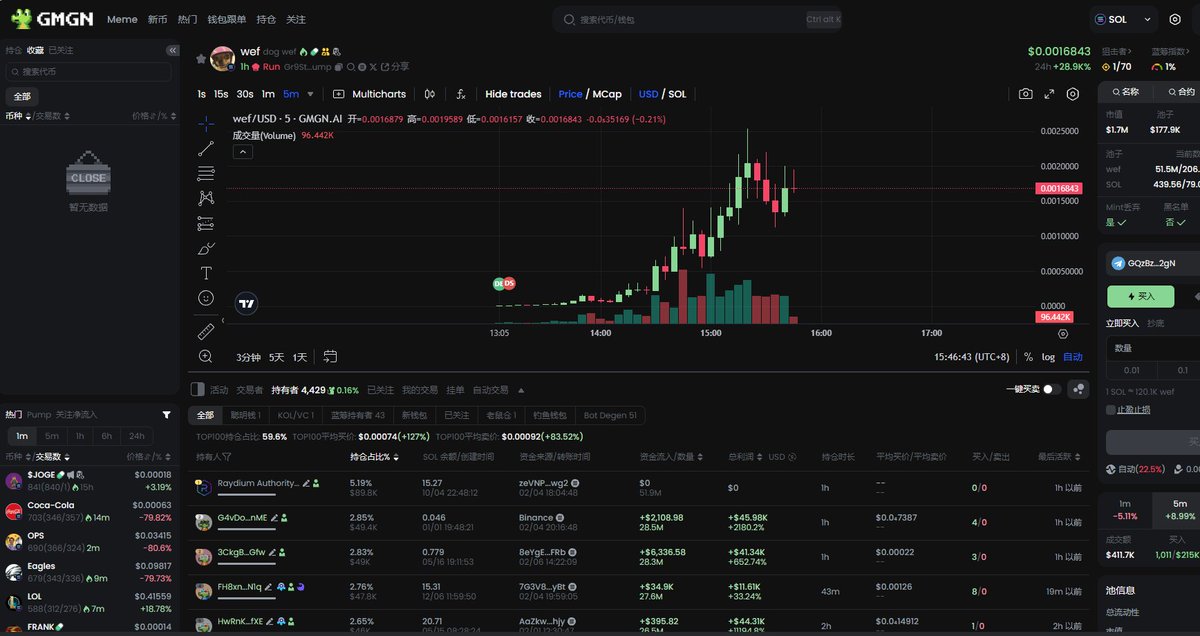This screenshot has width=1200, height=636.
Task: Open the 钱包跟单 header menu
Action: point(226,19)
